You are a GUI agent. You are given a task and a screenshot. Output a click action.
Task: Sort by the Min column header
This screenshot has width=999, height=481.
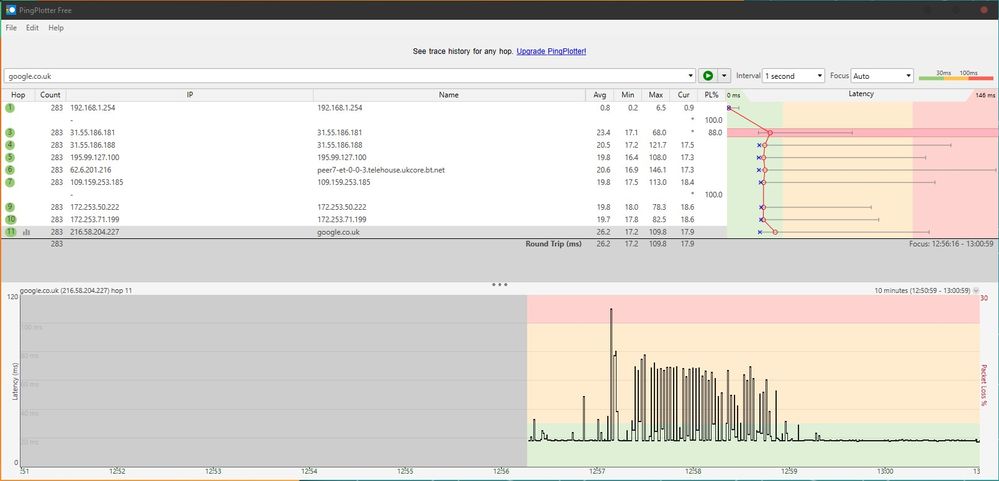628,95
